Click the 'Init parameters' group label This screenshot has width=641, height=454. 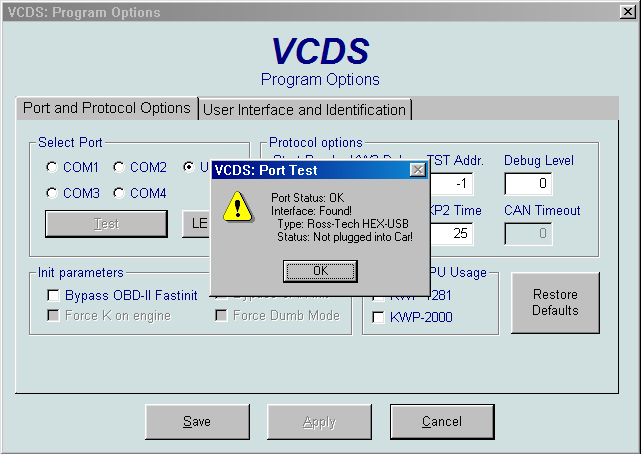point(81,273)
